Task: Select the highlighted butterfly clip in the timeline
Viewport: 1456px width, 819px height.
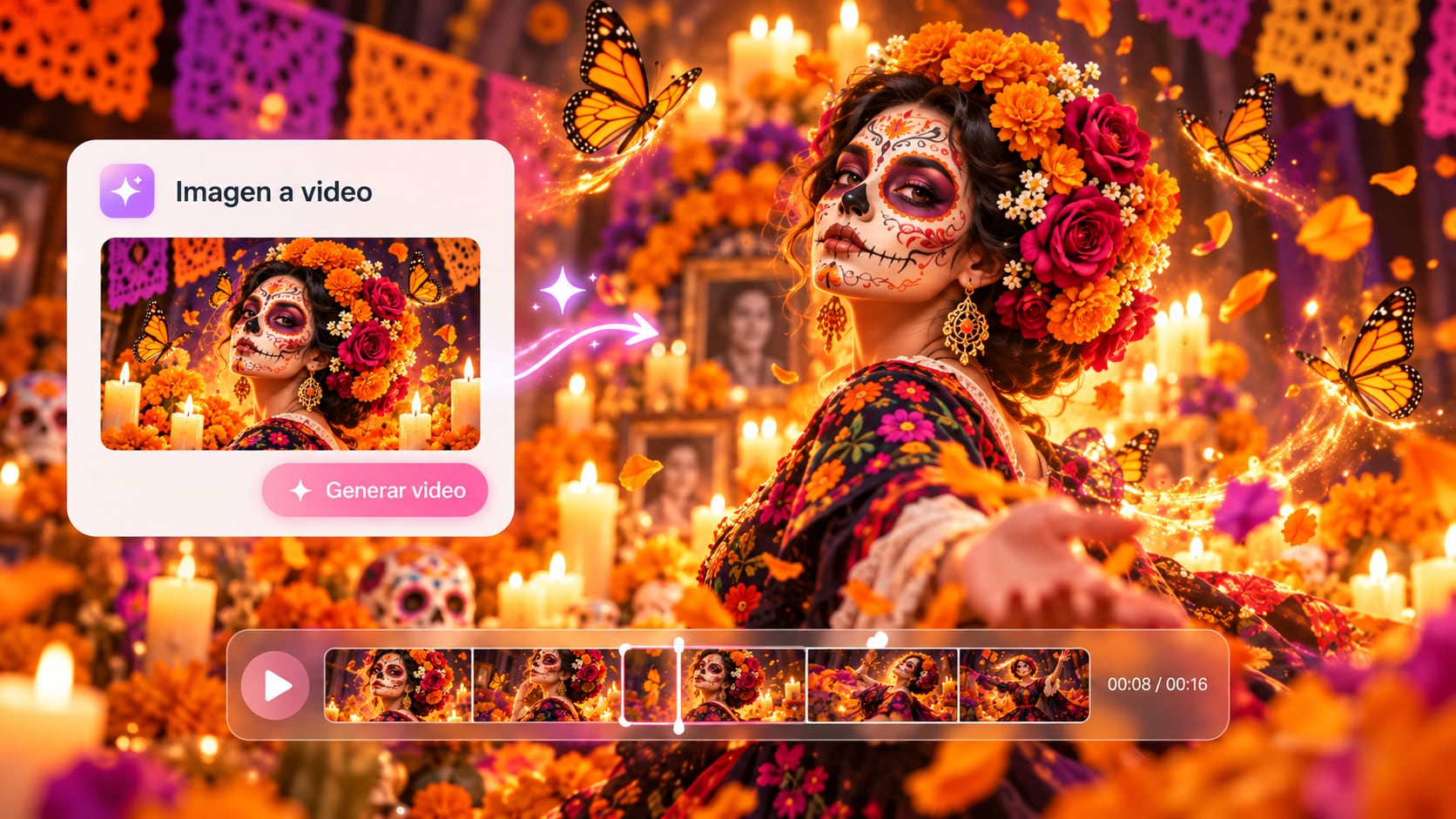Action: pos(650,685)
